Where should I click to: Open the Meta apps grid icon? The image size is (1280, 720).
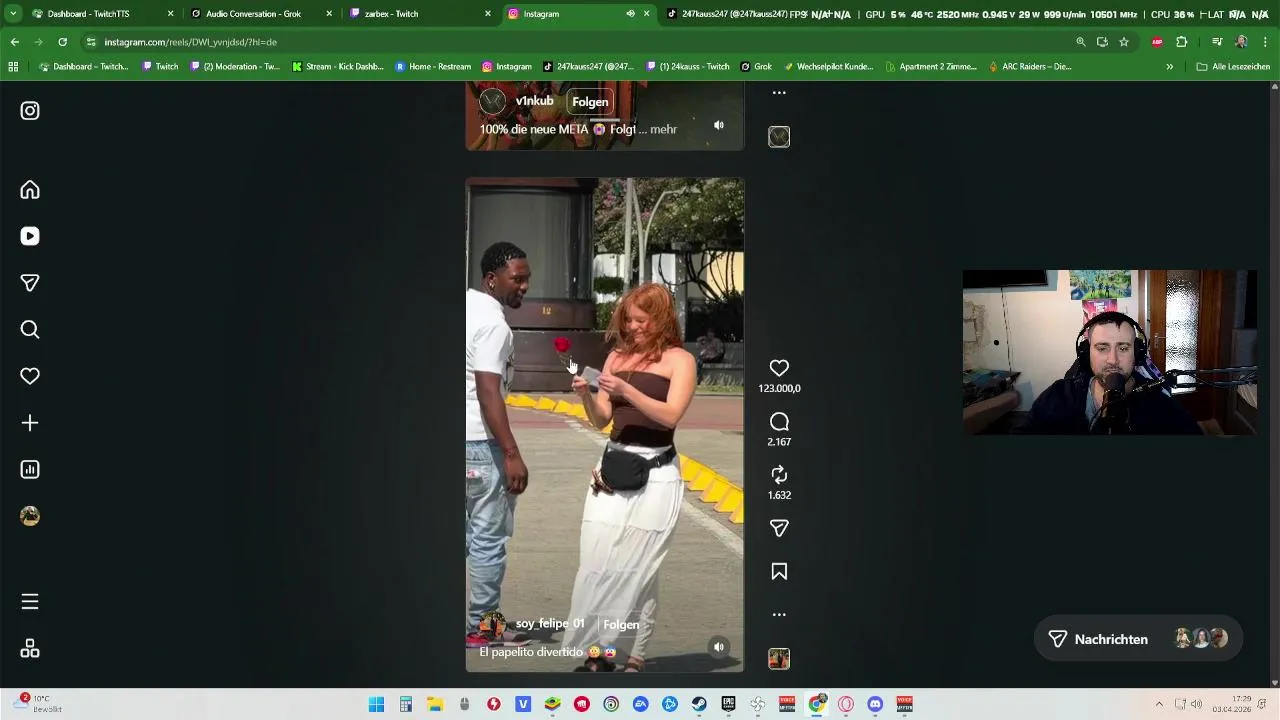(30, 649)
